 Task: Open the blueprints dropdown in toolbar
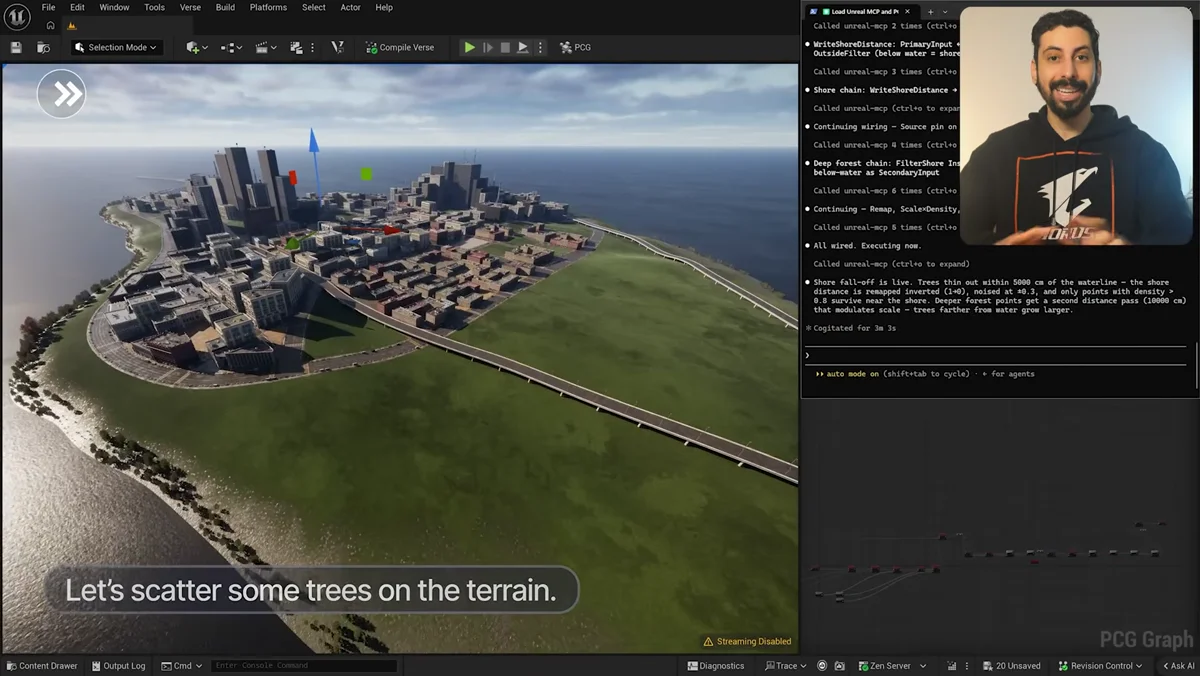(x=232, y=47)
